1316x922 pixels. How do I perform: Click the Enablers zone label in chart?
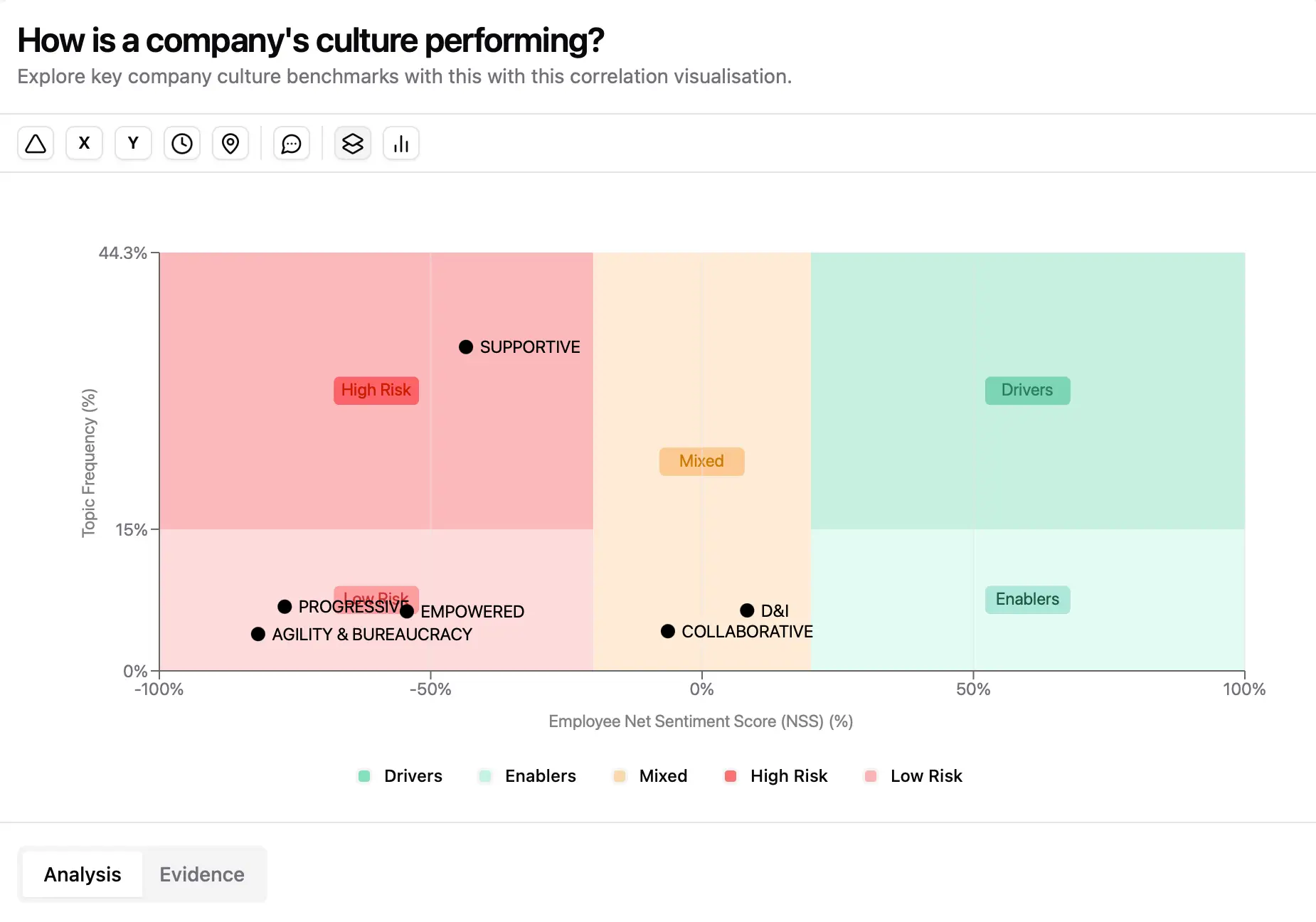pyautogui.click(x=1027, y=600)
